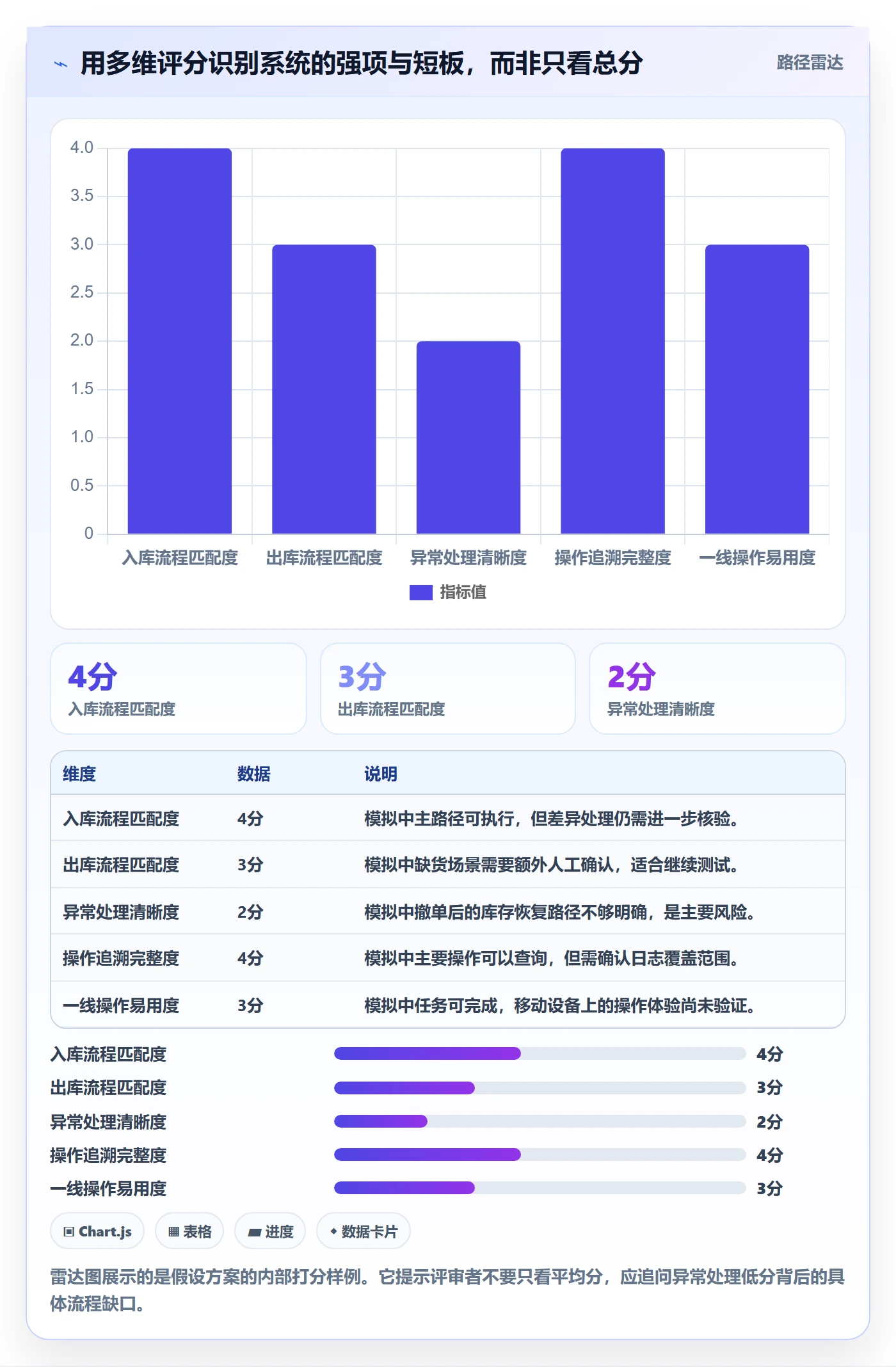Open the 2分 异常处理清晰度 data card
This screenshot has height=1367, width=896.
coord(717,689)
